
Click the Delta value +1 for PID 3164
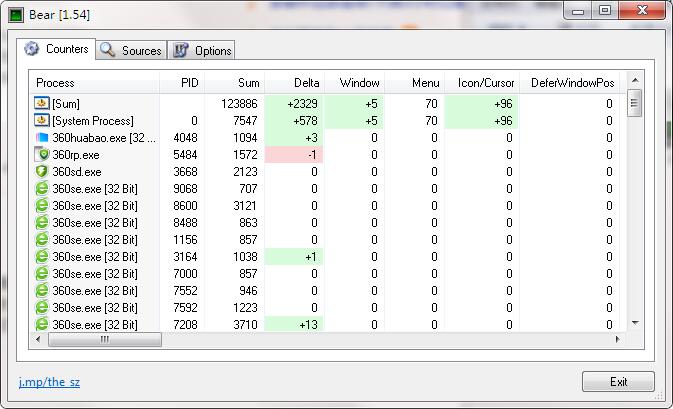[311, 257]
